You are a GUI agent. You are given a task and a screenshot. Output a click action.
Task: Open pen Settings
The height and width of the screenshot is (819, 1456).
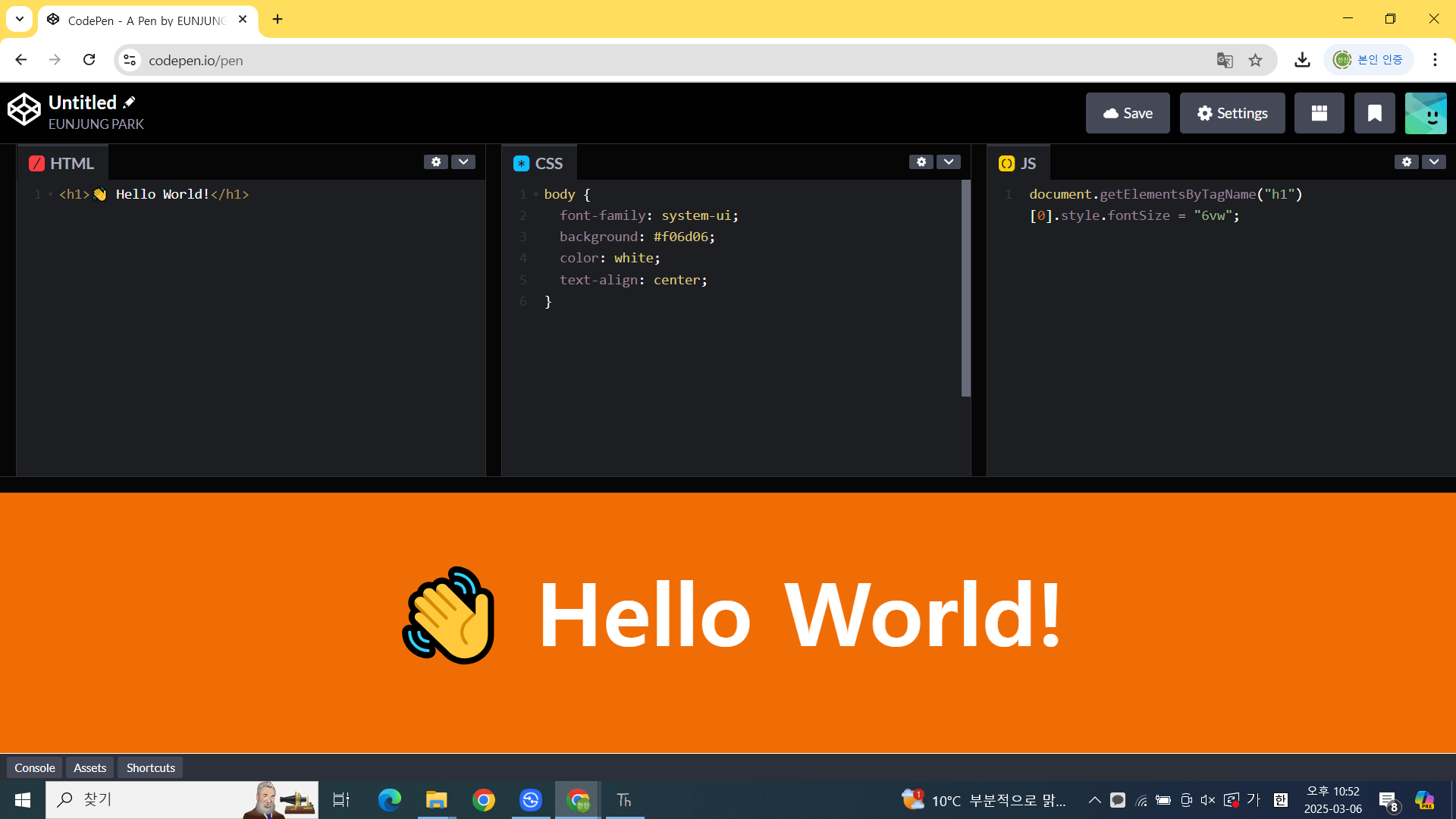pos(1232,113)
